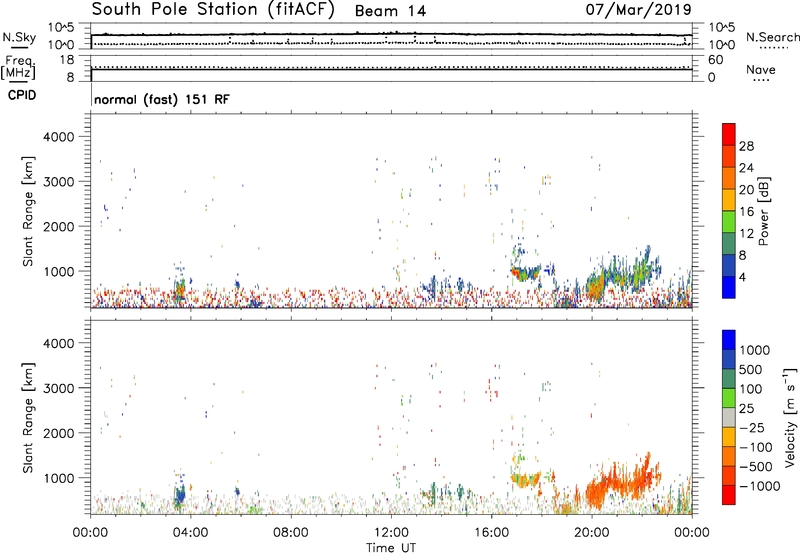Click the light green Power colorbar segment near 16
This screenshot has width=800, height=554.
(x=729, y=221)
